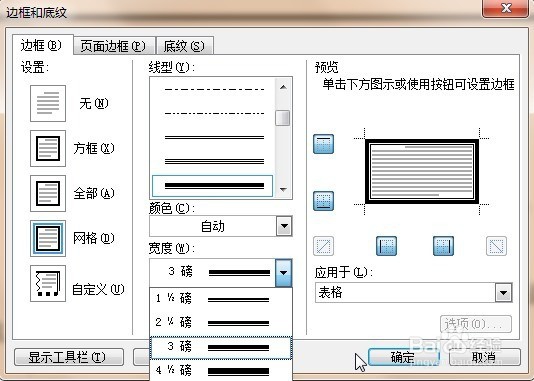Switch to the 底纹 (Shading) tab
Image resolution: width=534 pixels, height=381 pixels.
[185, 46]
